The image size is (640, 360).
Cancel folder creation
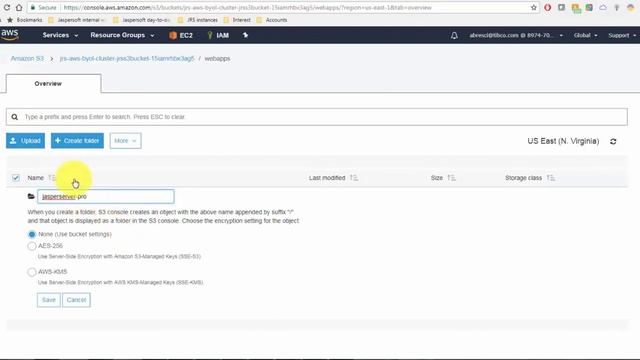76,300
